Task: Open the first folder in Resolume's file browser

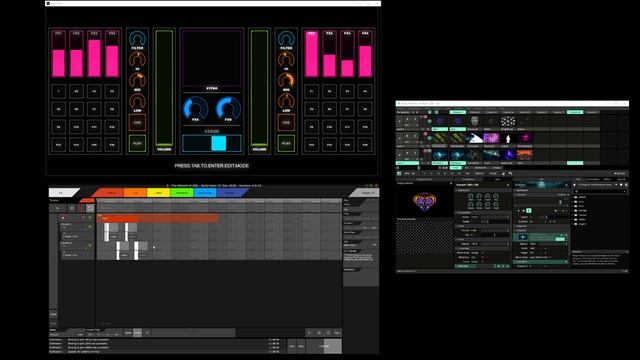Action: click(x=580, y=197)
